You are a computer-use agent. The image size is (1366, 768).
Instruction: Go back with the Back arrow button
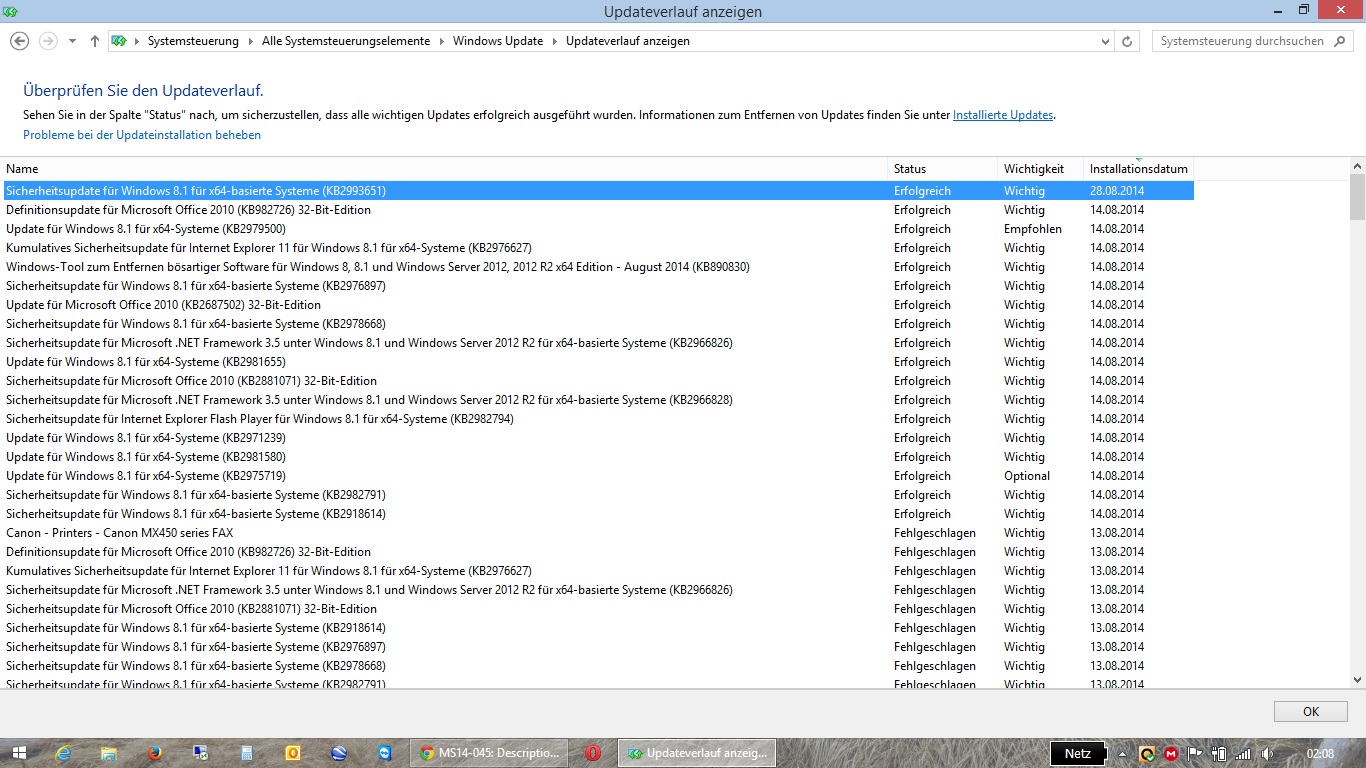coord(19,41)
